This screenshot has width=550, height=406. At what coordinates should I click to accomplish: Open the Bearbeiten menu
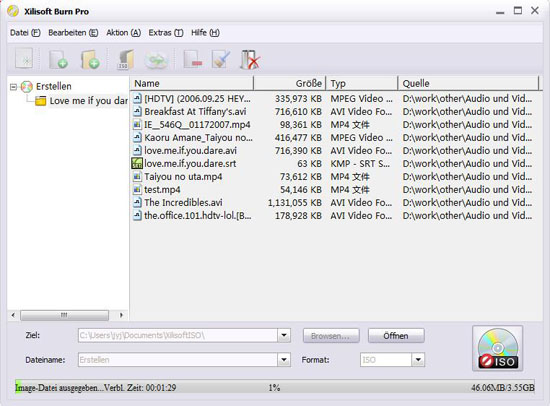[x=73, y=33]
